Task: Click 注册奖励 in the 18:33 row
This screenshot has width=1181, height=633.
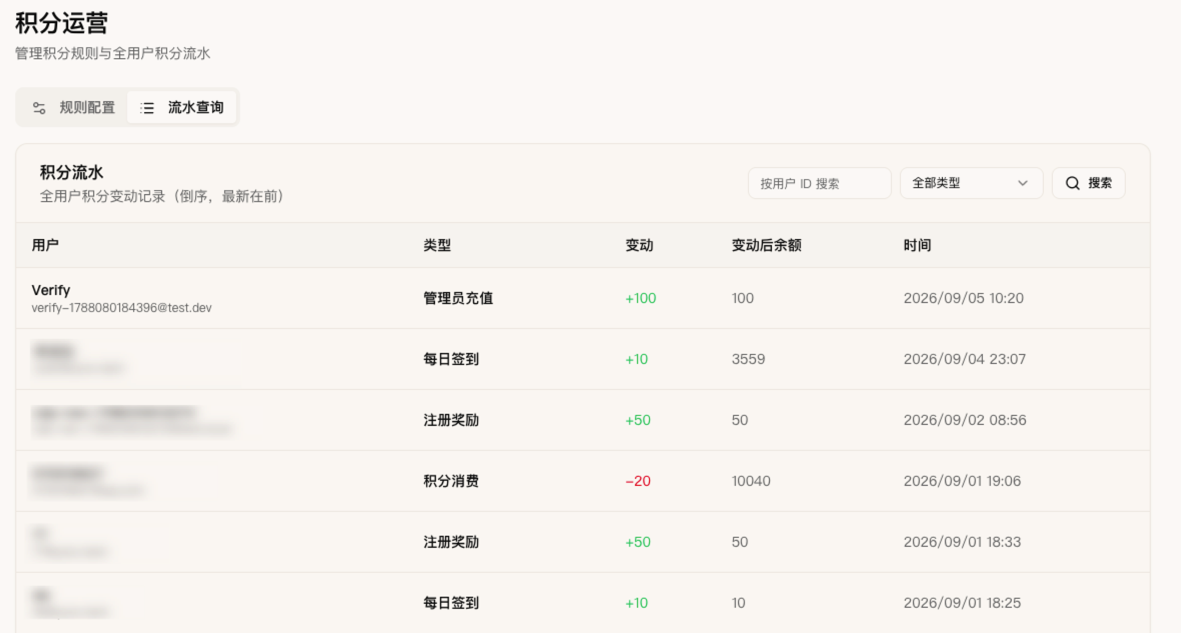Action: (x=451, y=543)
